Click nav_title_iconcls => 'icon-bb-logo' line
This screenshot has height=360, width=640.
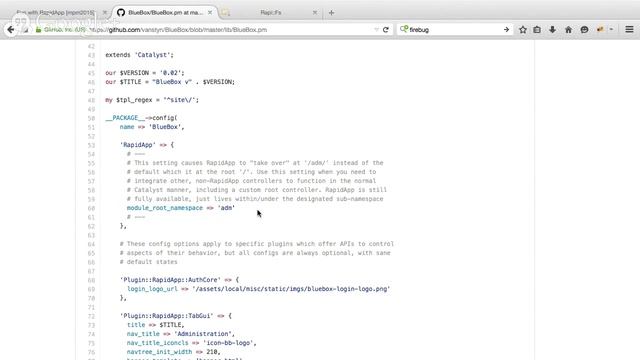[191, 342]
